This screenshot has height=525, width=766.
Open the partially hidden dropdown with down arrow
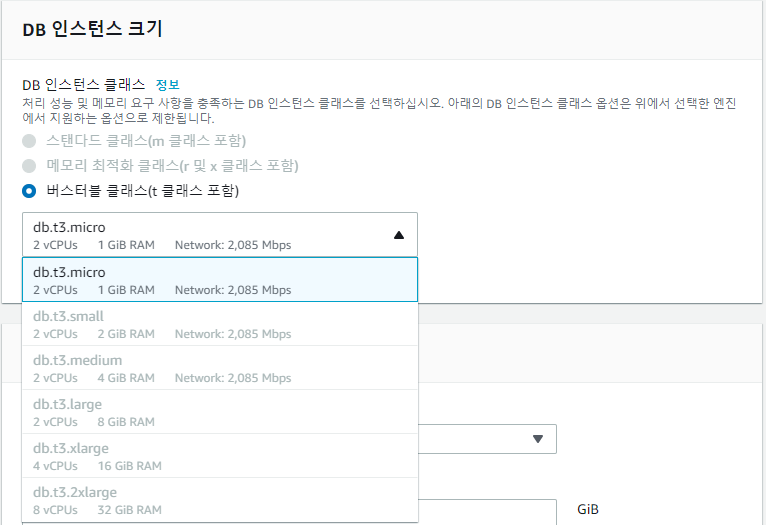[487, 439]
